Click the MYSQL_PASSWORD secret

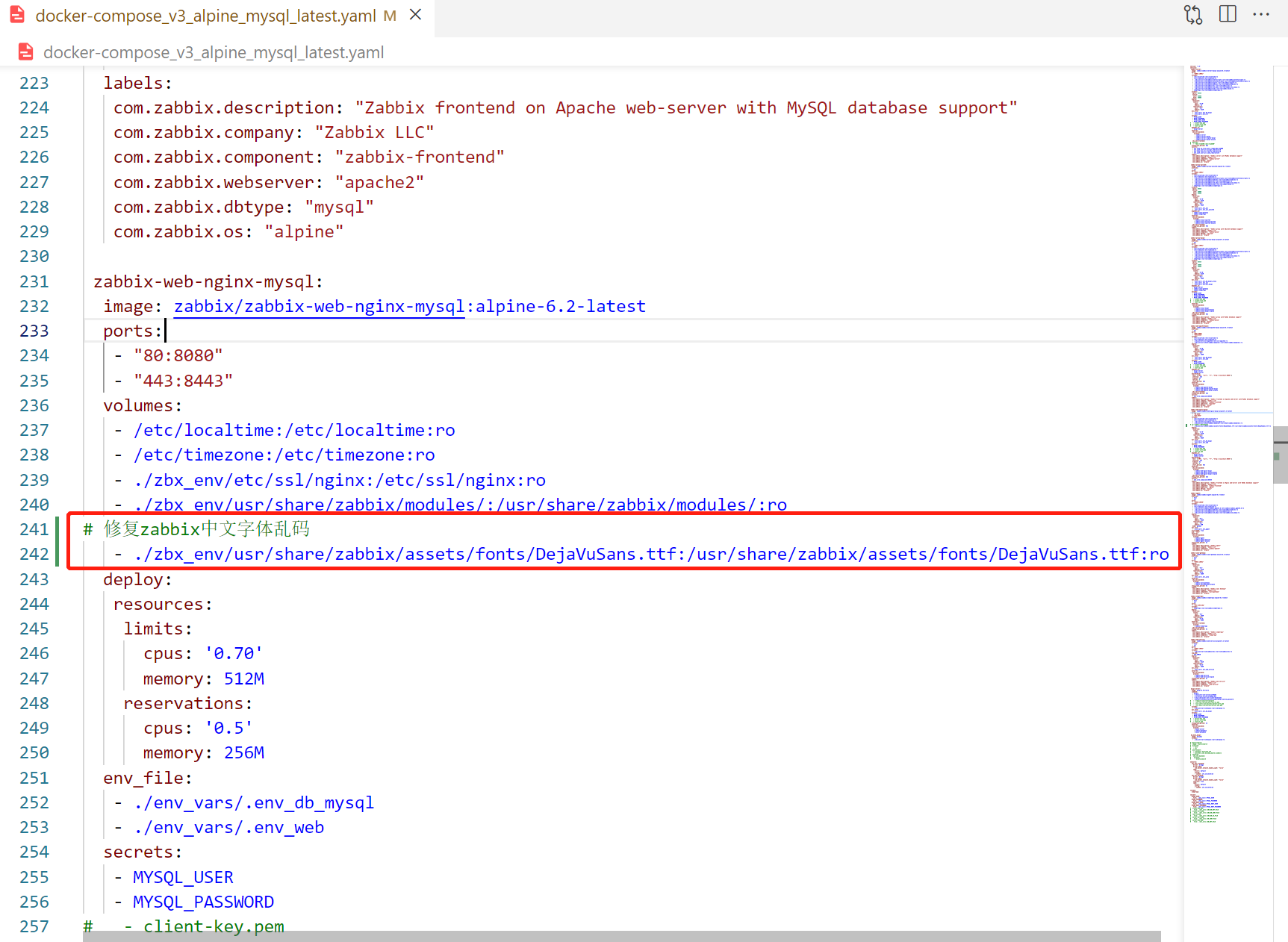click(203, 902)
